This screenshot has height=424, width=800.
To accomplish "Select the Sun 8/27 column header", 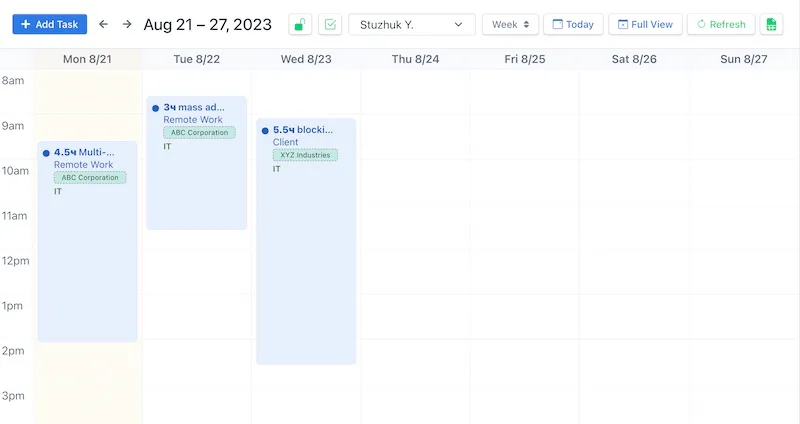I will click(744, 59).
